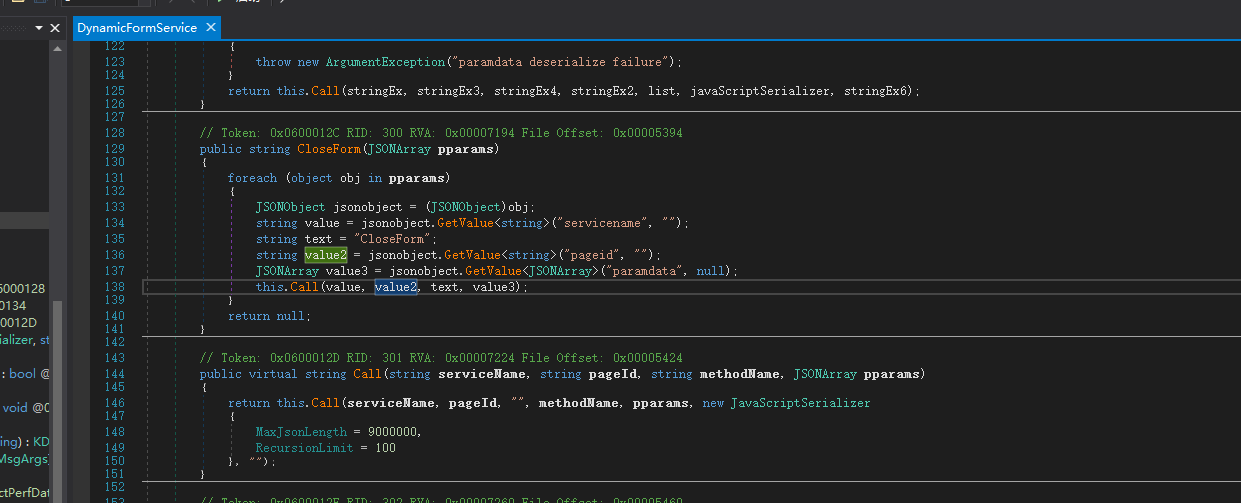Click ArgumentException in the throw statement
1241x503 pixels.
pyautogui.click(x=385, y=62)
